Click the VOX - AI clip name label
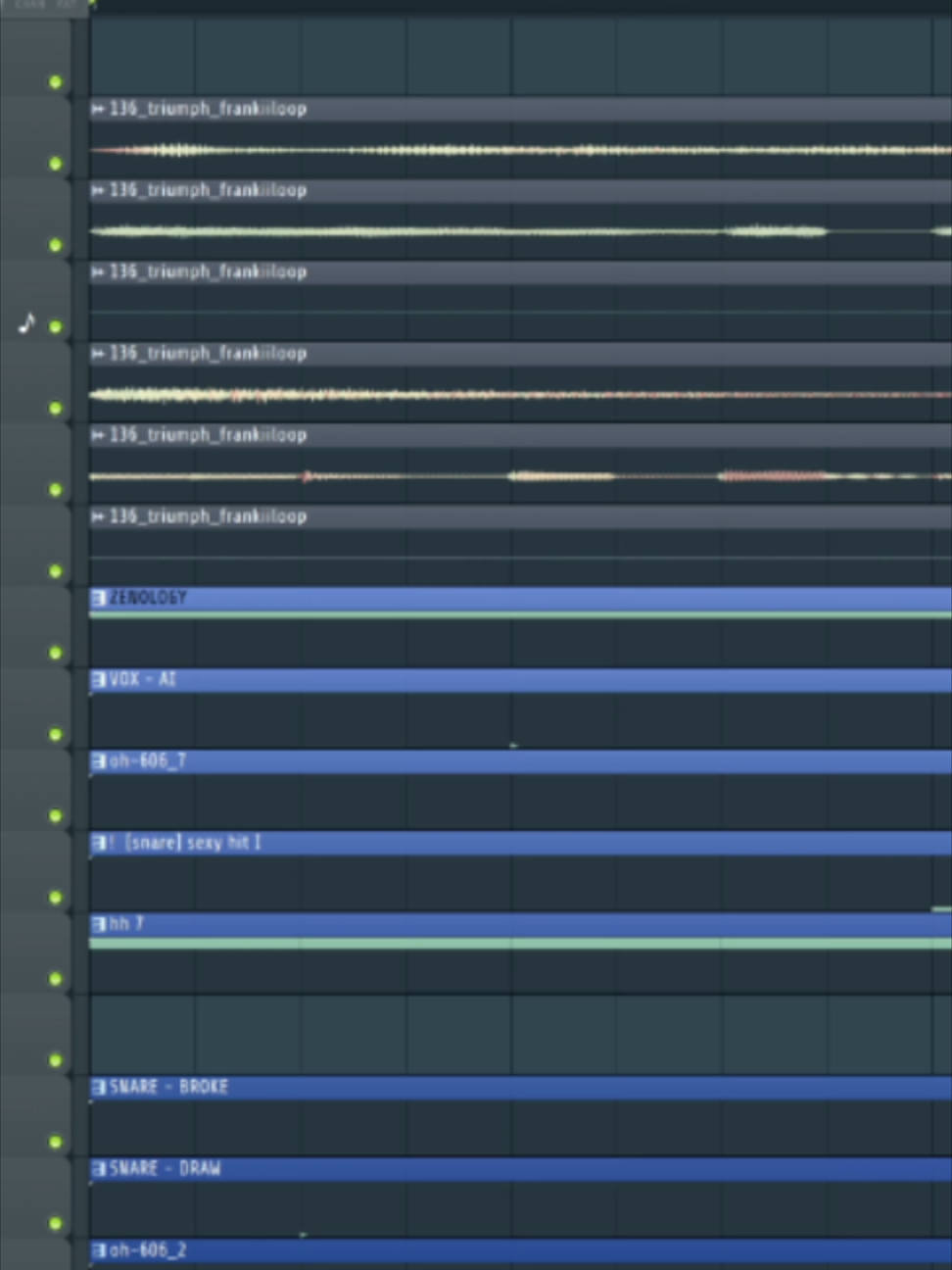The height and width of the screenshot is (1270, 952). click(x=142, y=679)
